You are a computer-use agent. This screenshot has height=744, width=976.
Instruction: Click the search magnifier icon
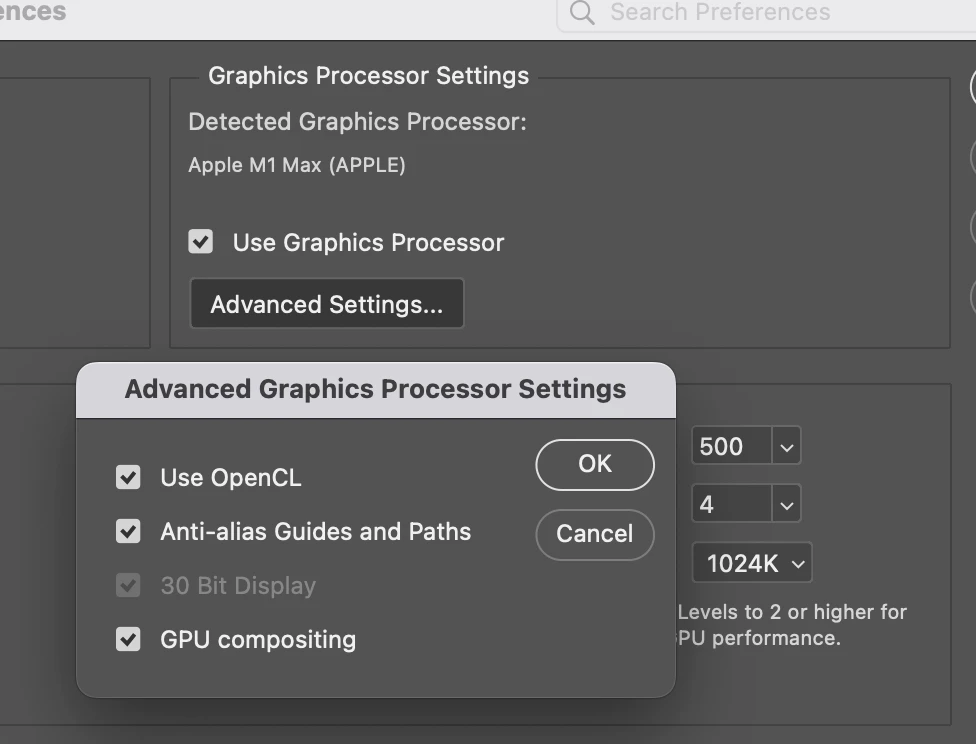click(581, 12)
